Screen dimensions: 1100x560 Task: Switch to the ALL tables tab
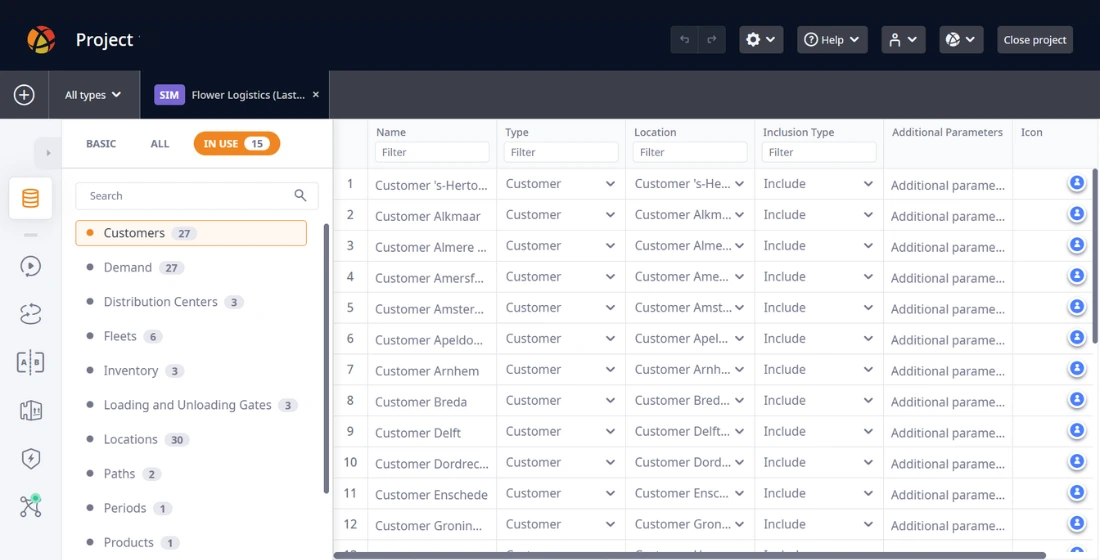pos(160,144)
